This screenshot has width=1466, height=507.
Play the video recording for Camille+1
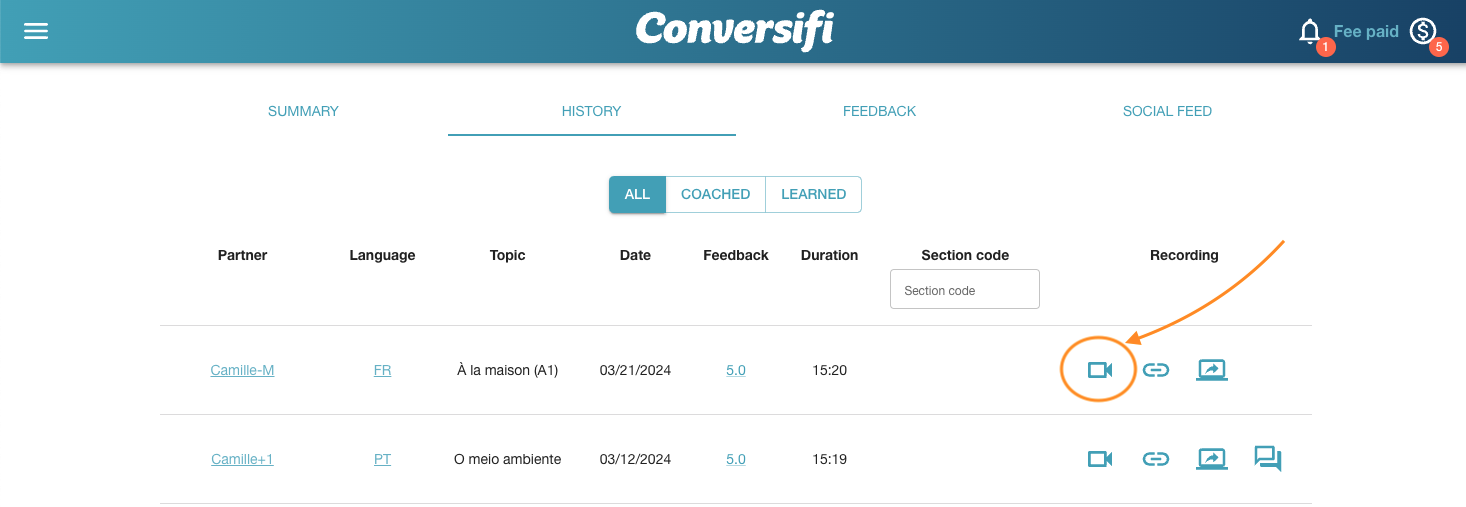1100,459
